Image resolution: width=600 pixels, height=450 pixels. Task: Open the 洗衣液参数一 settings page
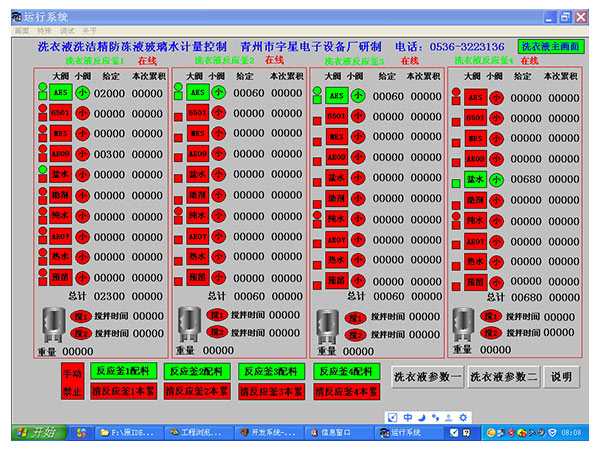coord(427,377)
